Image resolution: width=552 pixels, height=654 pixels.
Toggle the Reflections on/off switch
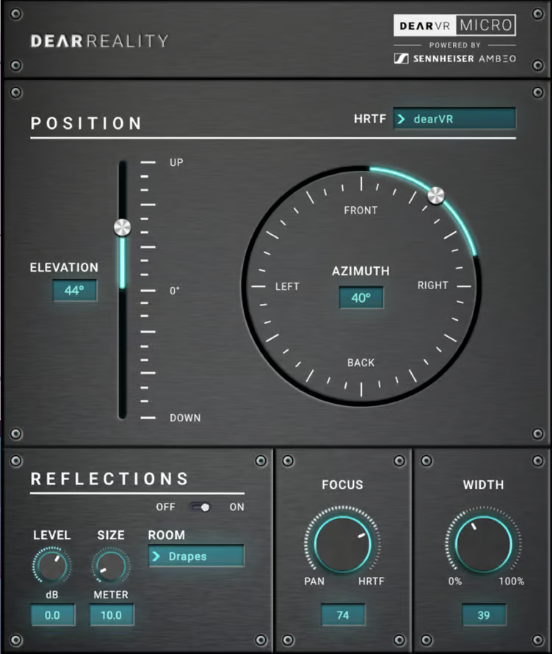[200, 507]
